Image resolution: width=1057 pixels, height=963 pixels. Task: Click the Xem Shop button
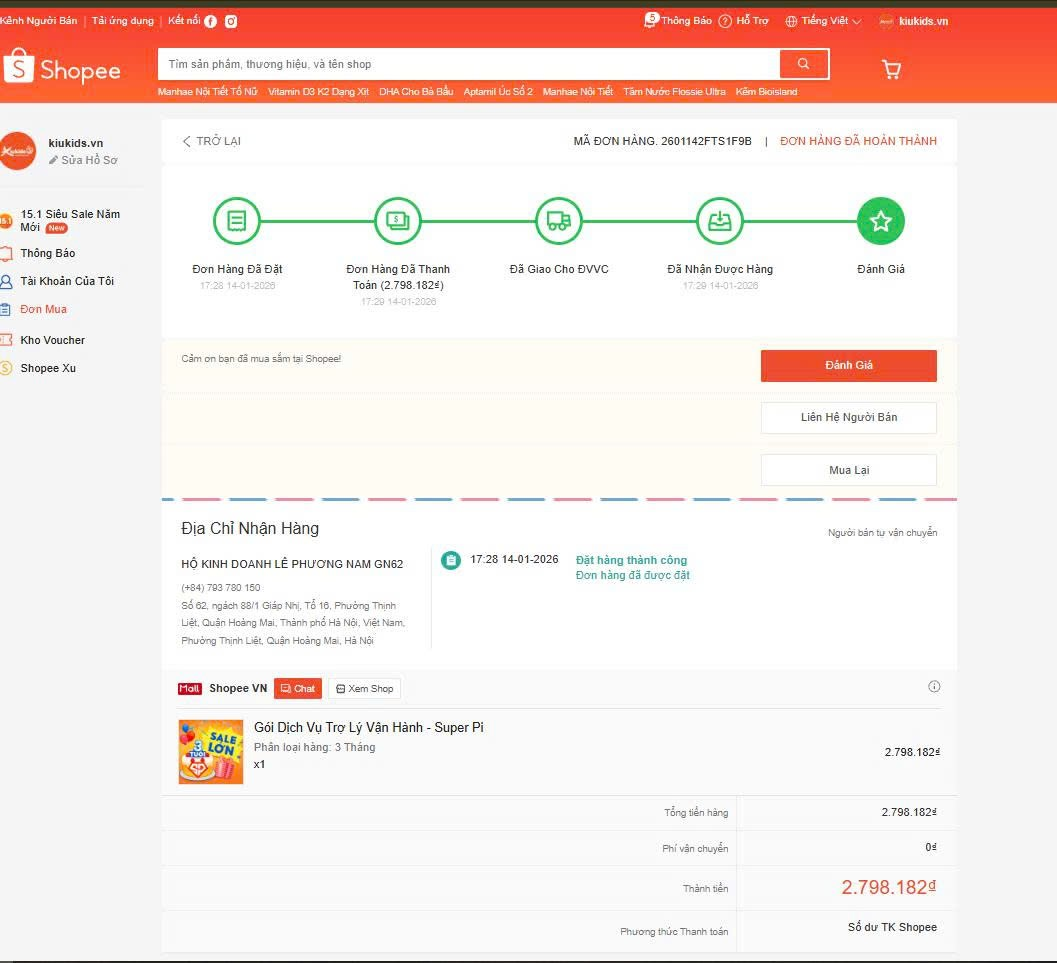click(365, 689)
